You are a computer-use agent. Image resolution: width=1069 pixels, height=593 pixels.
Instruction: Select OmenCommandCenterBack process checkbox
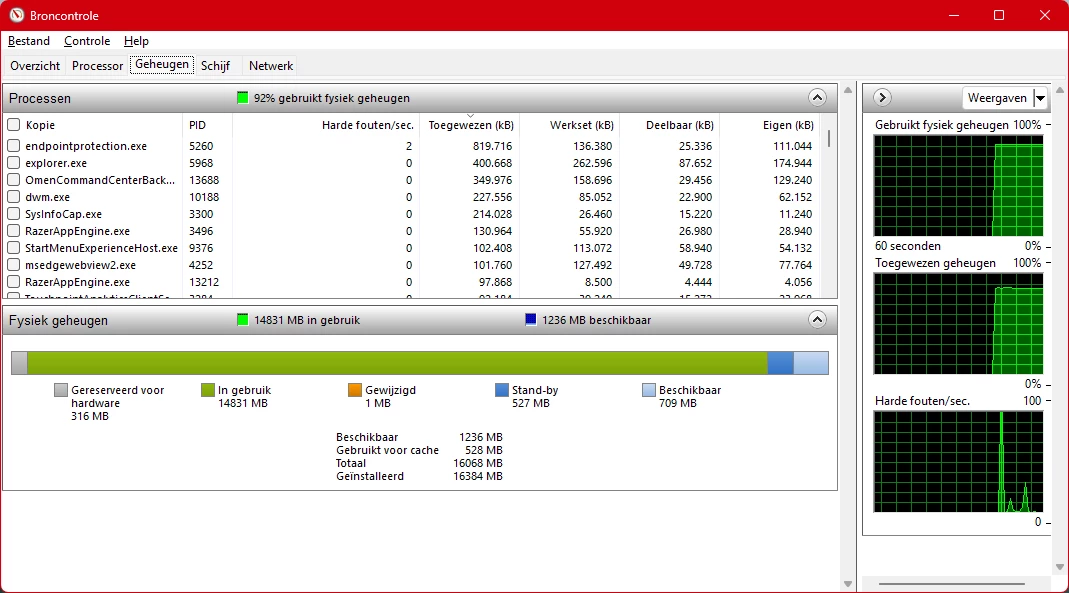(14, 180)
